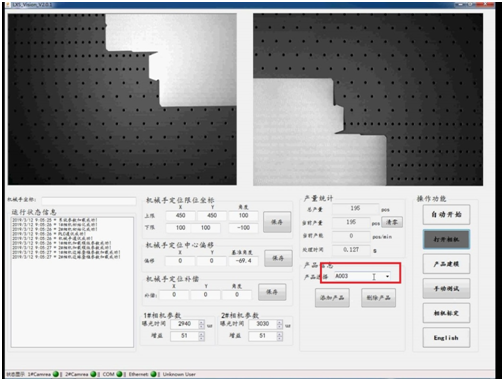
Task: Click the upper limit X field showing 450
Action: (x=180, y=216)
